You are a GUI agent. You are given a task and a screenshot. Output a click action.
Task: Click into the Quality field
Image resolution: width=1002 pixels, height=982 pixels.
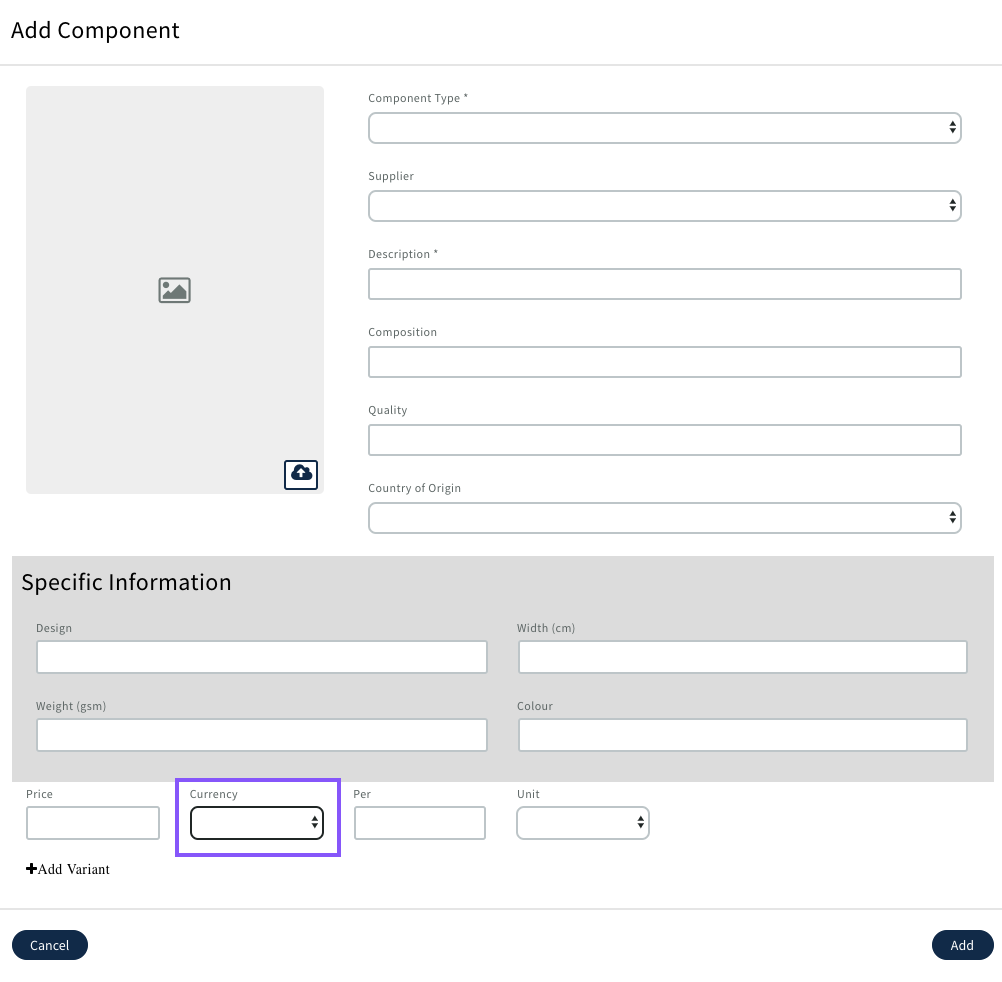(664, 440)
